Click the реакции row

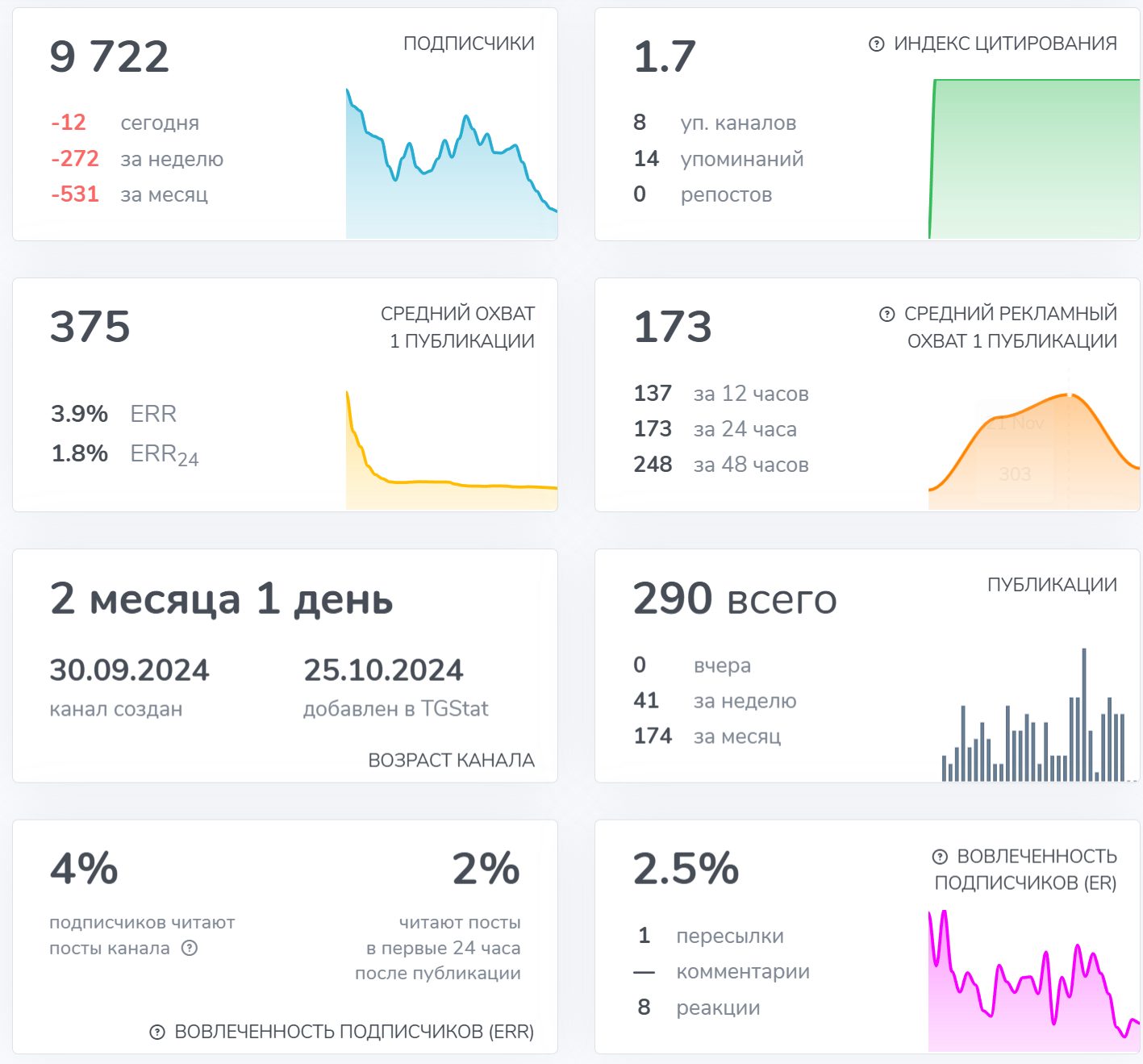pos(699,1008)
